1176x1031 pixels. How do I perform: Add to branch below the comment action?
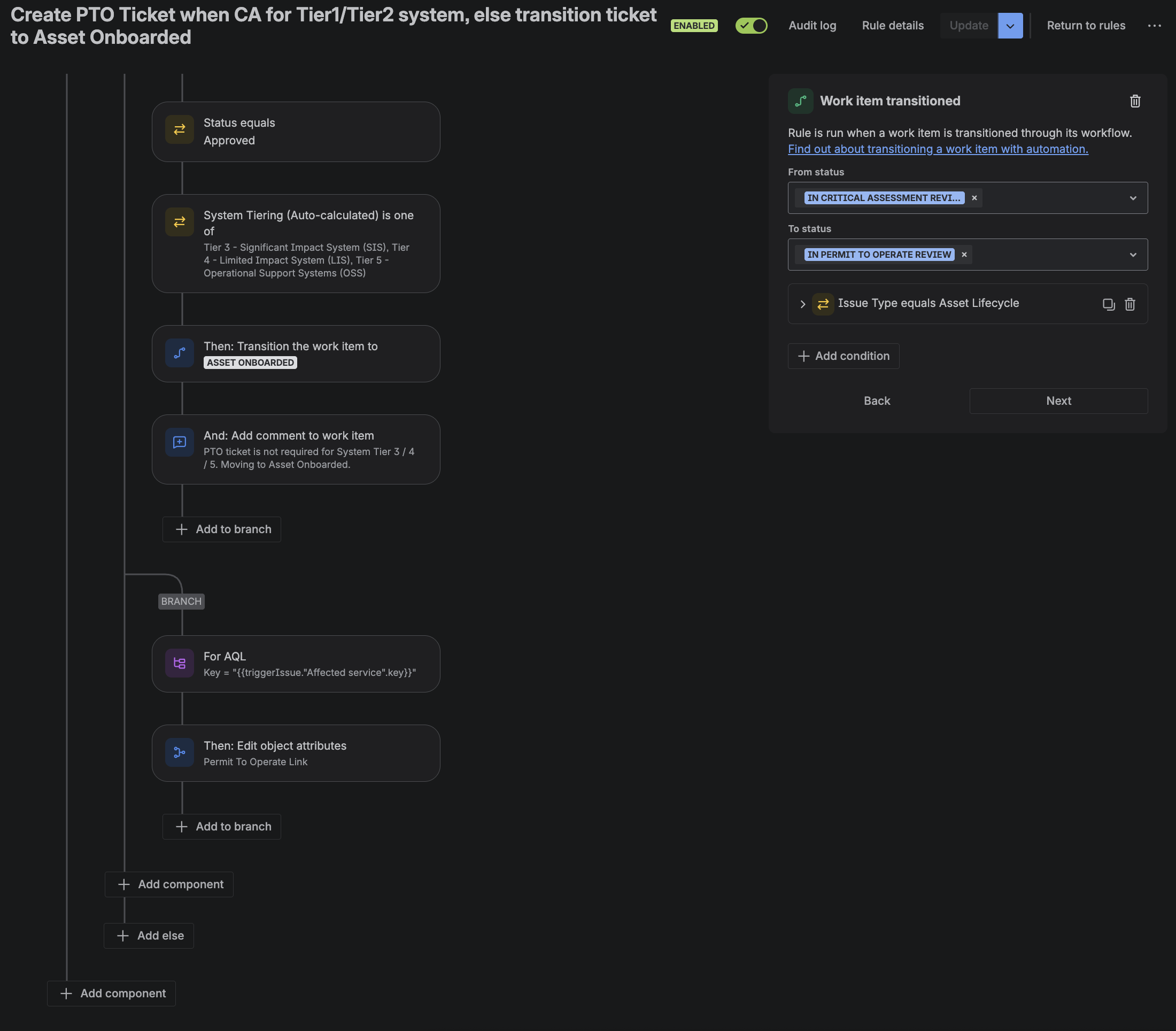click(x=221, y=529)
